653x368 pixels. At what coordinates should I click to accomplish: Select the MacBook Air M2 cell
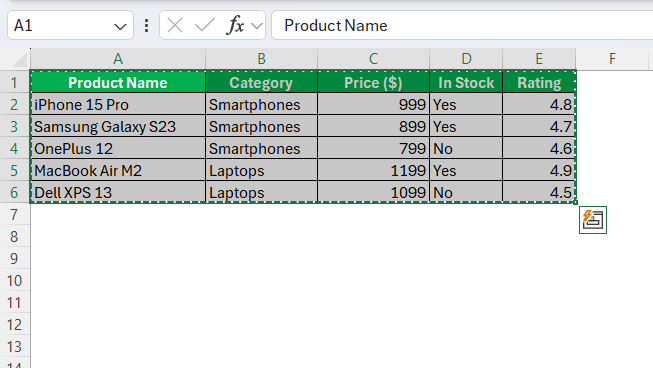point(118,170)
